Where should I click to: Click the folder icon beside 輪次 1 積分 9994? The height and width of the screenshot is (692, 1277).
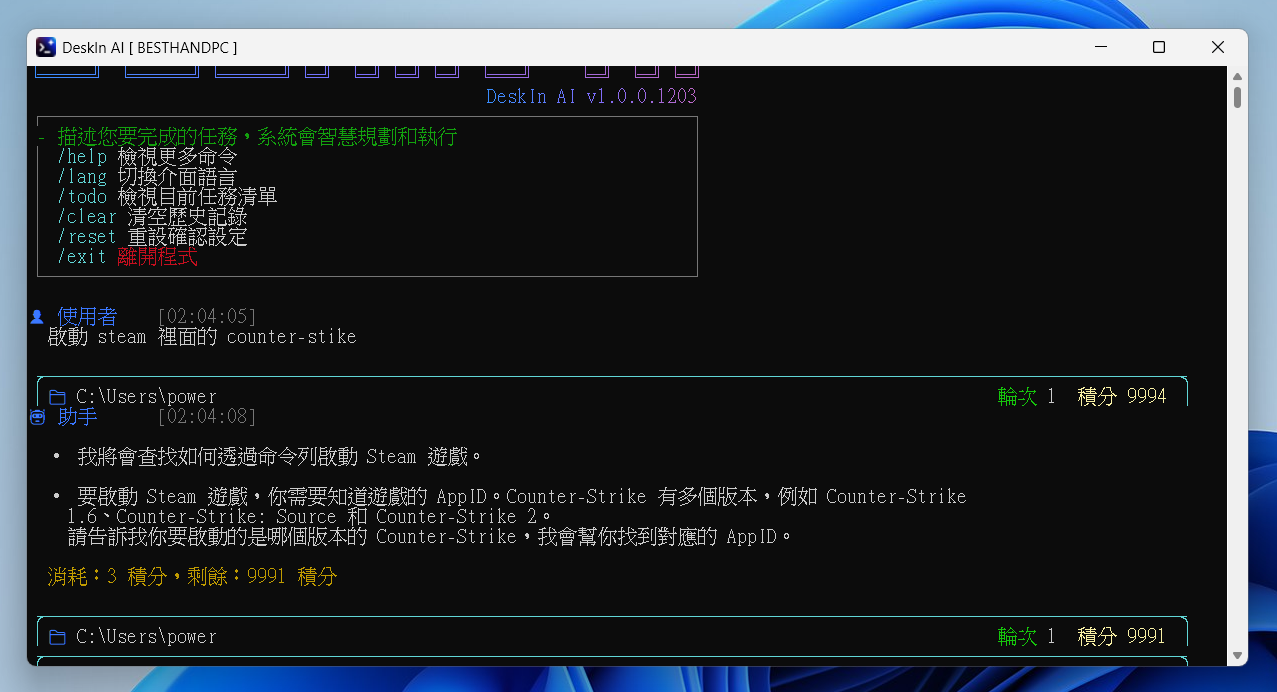tap(57, 397)
